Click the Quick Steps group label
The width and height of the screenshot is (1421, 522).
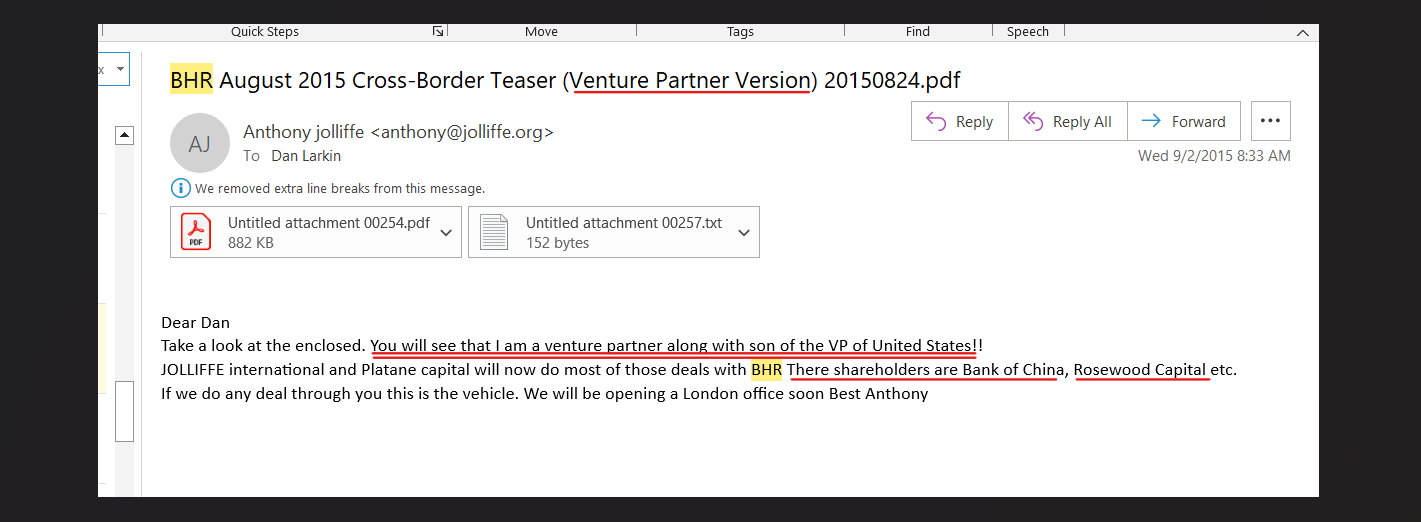coord(265,32)
